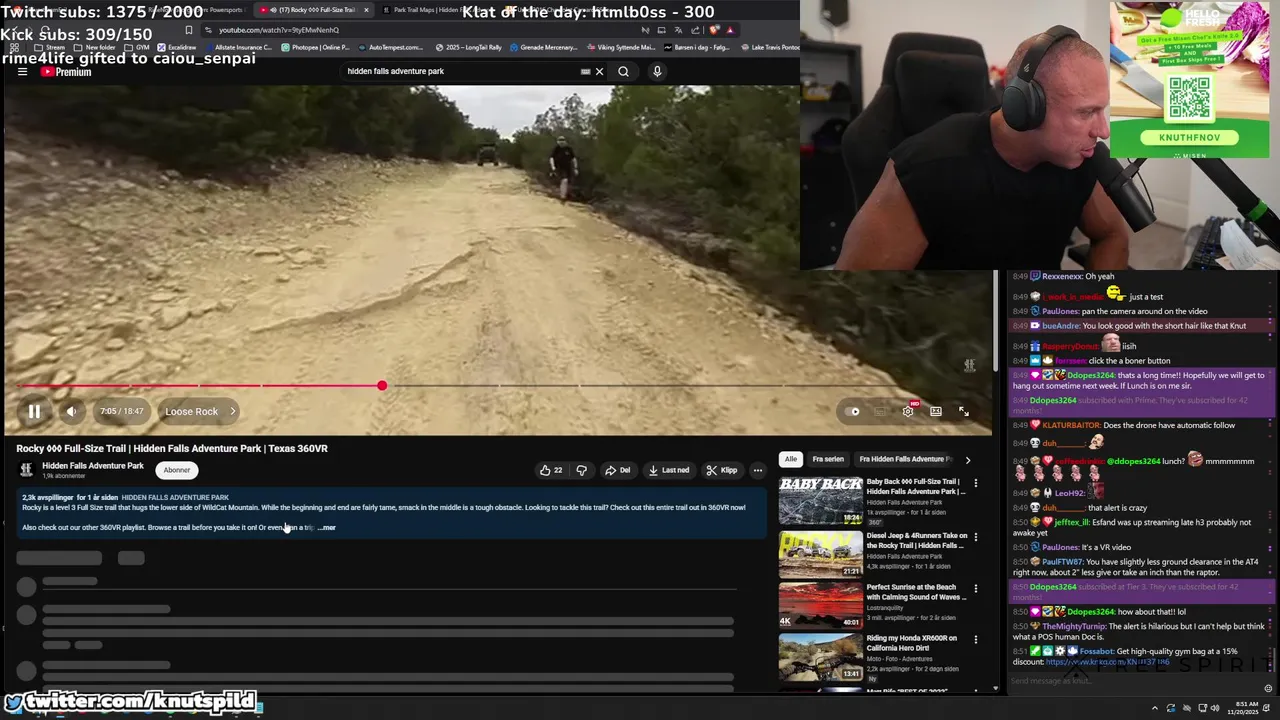Start voice search with microphone icon
The image size is (1280, 720).
[x=657, y=71]
